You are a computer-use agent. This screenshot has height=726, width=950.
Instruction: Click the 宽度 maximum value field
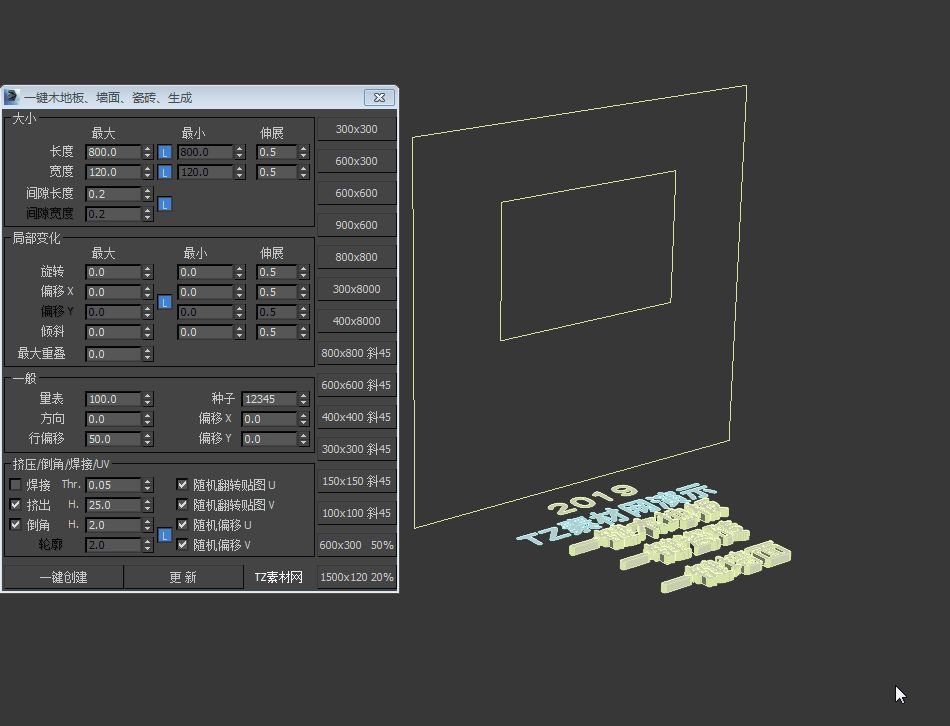113,172
